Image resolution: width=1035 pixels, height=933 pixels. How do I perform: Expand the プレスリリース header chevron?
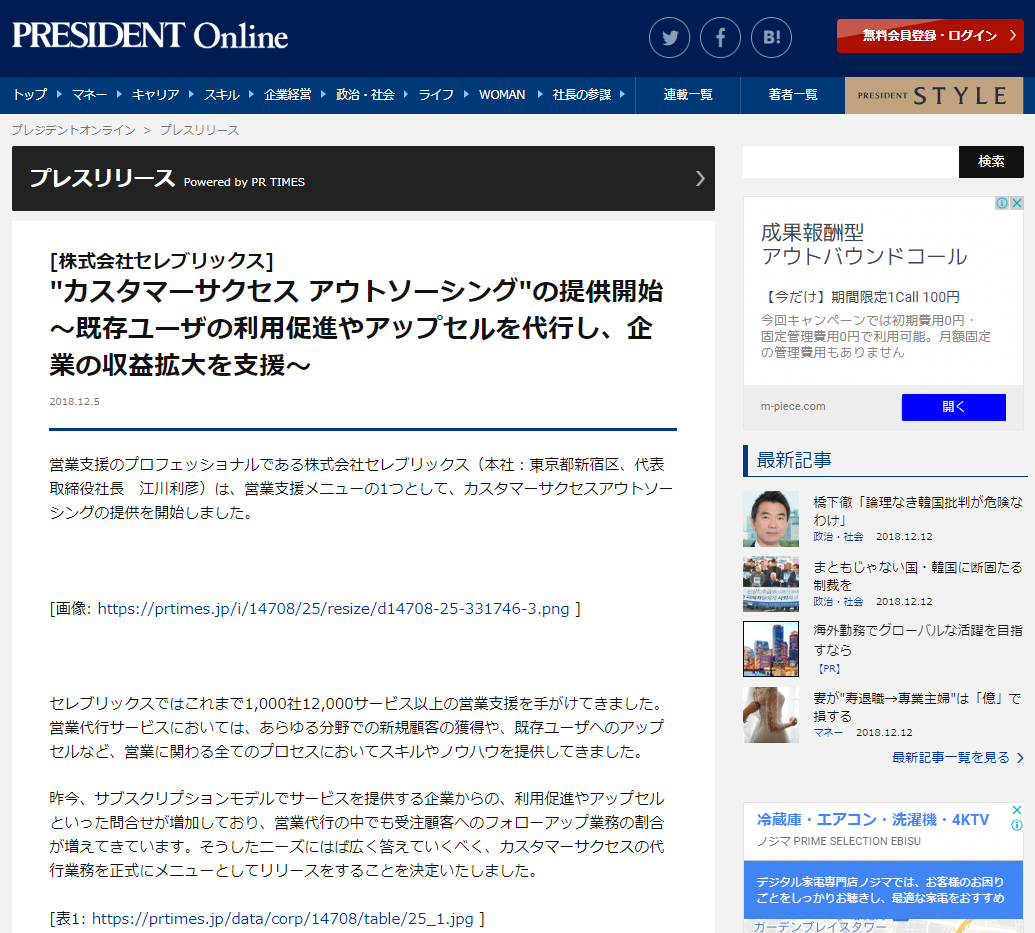[x=700, y=178]
